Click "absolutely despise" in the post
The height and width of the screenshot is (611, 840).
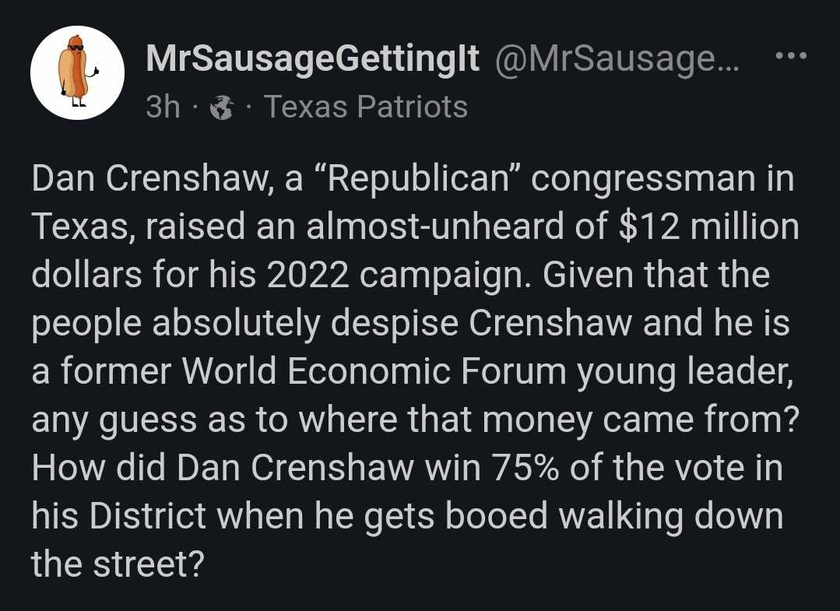pos(305,323)
